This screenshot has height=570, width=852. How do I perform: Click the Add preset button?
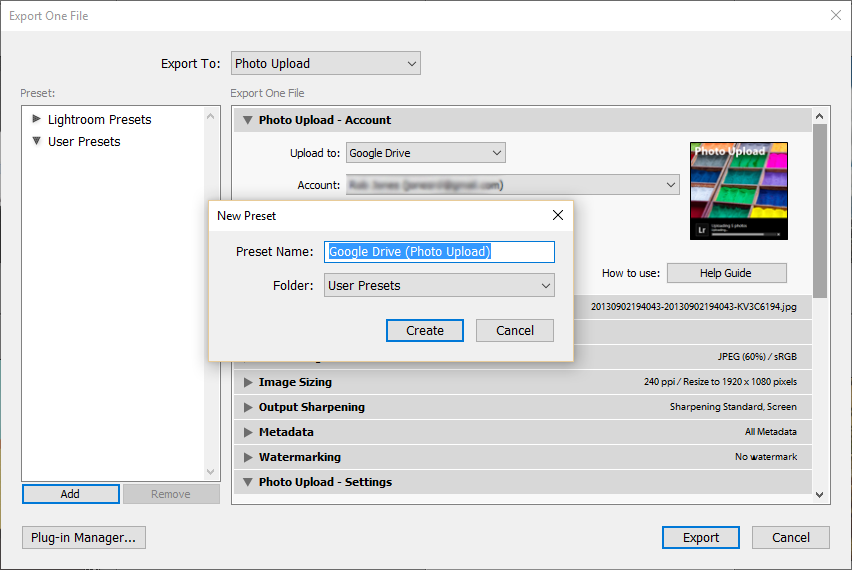70,494
